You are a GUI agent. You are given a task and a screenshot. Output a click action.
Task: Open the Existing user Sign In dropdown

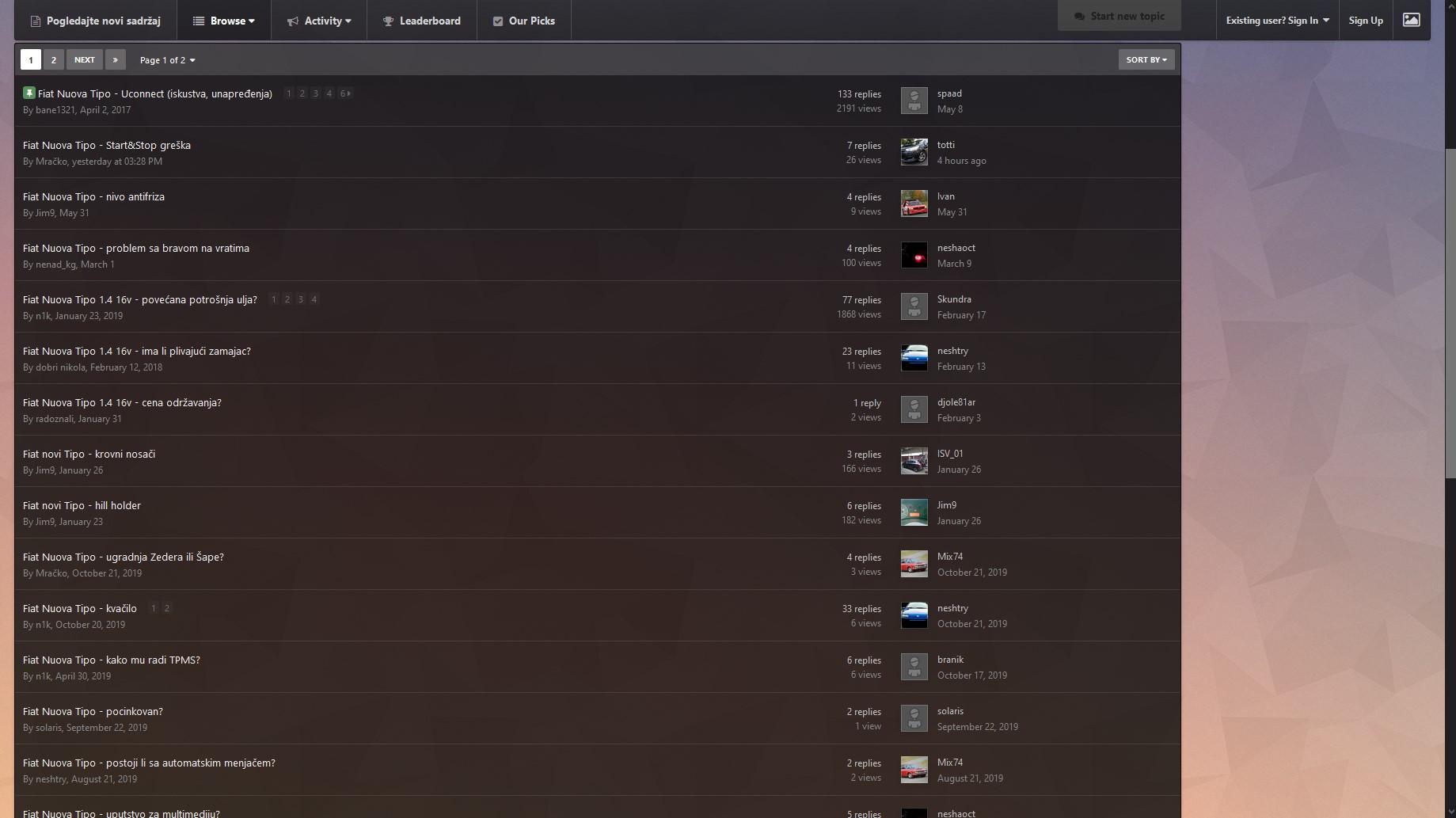point(1277,21)
